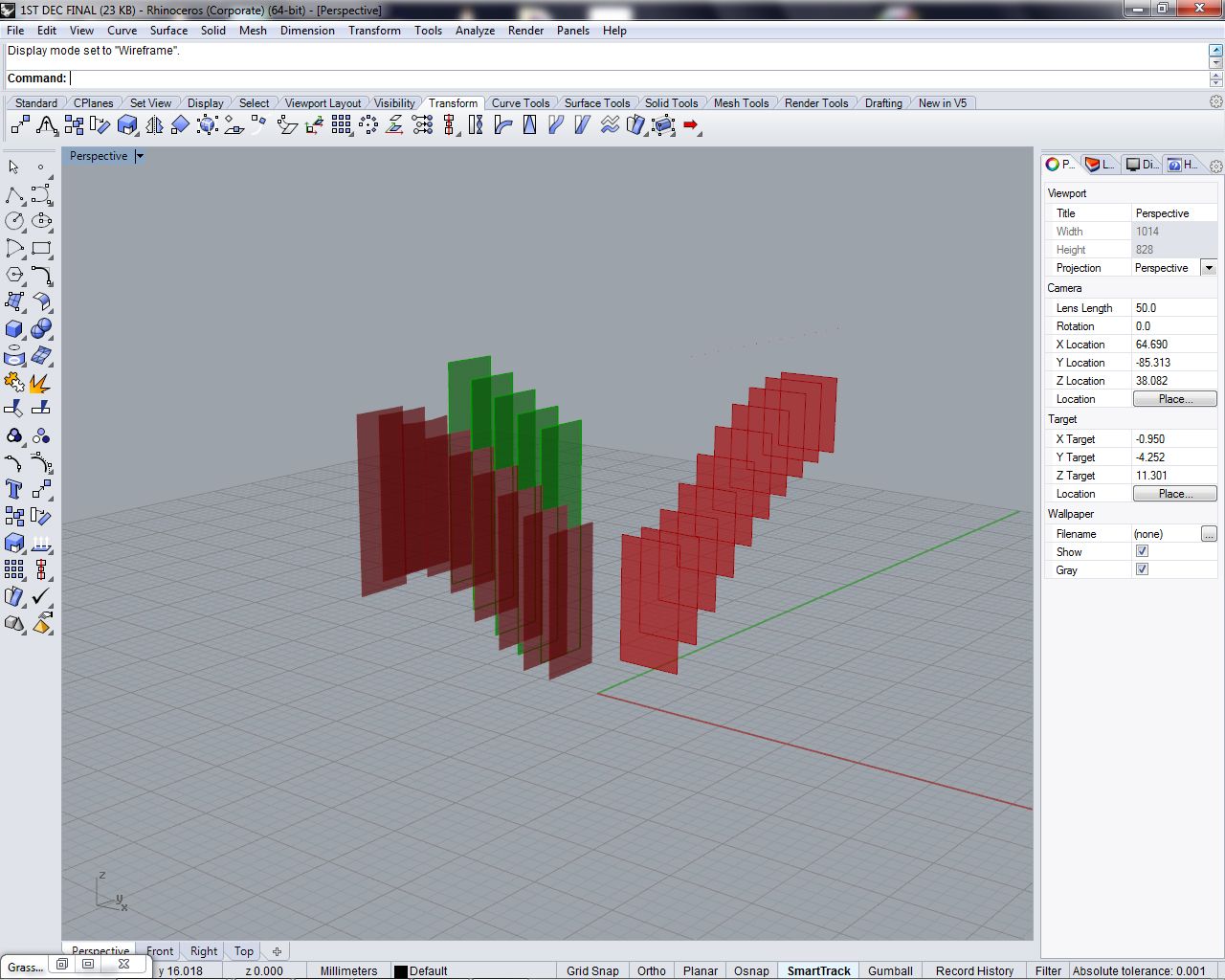
Task: Select the Circle drawing tool in the sidebar
Action: click(x=14, y=221)
